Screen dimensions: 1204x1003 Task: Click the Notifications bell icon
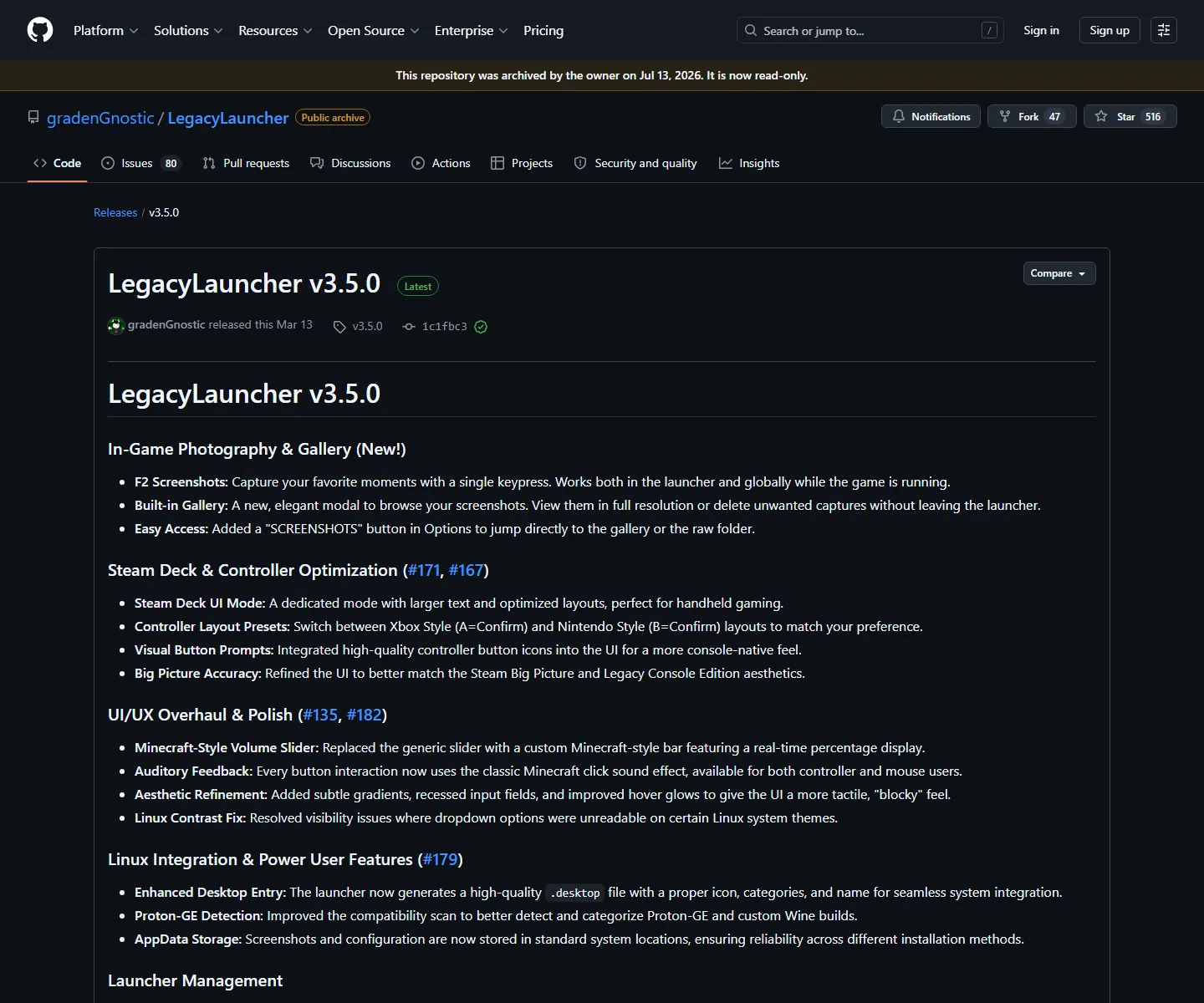tap(899, 116)
